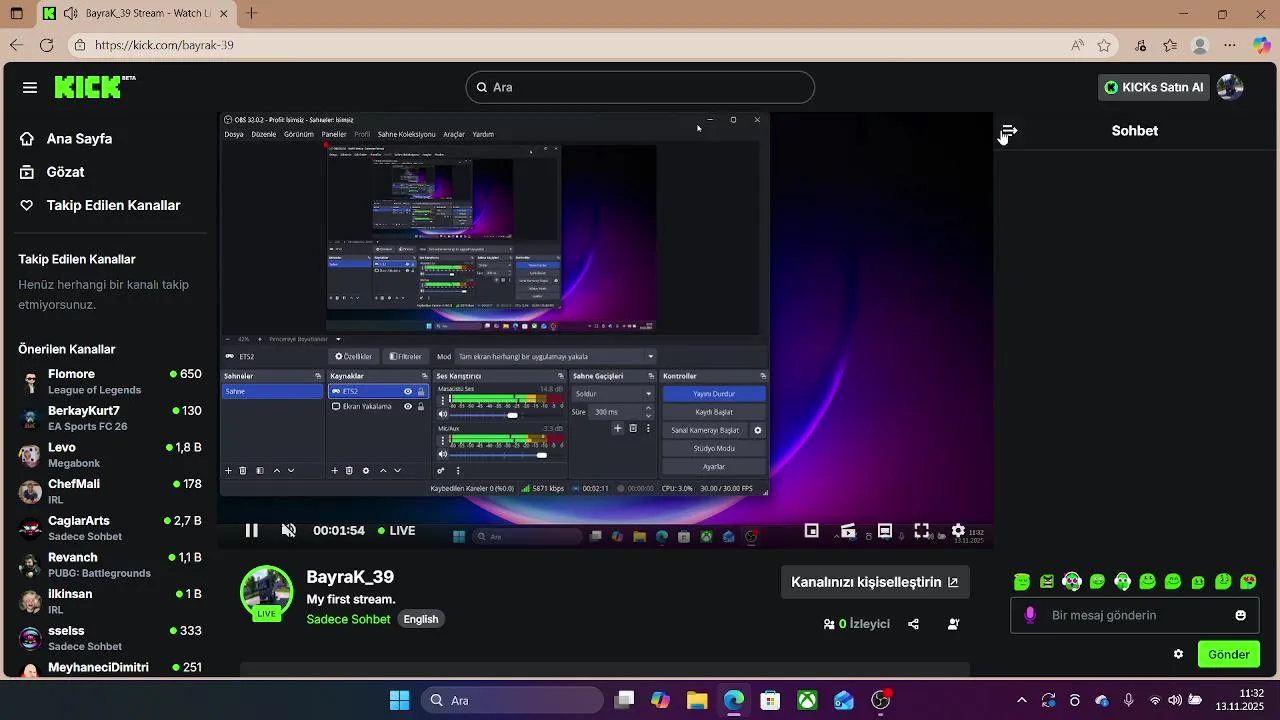Toggle the lock on ETS2 source
1280x720 pixels.
(421, 391)
